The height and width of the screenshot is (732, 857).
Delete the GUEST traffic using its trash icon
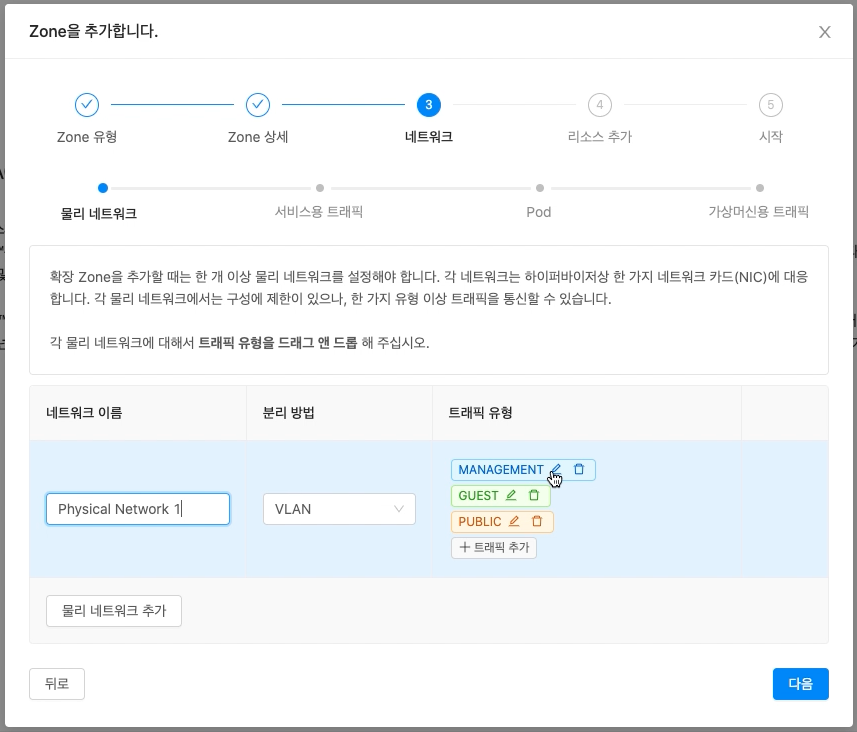[x=534, y=495]
